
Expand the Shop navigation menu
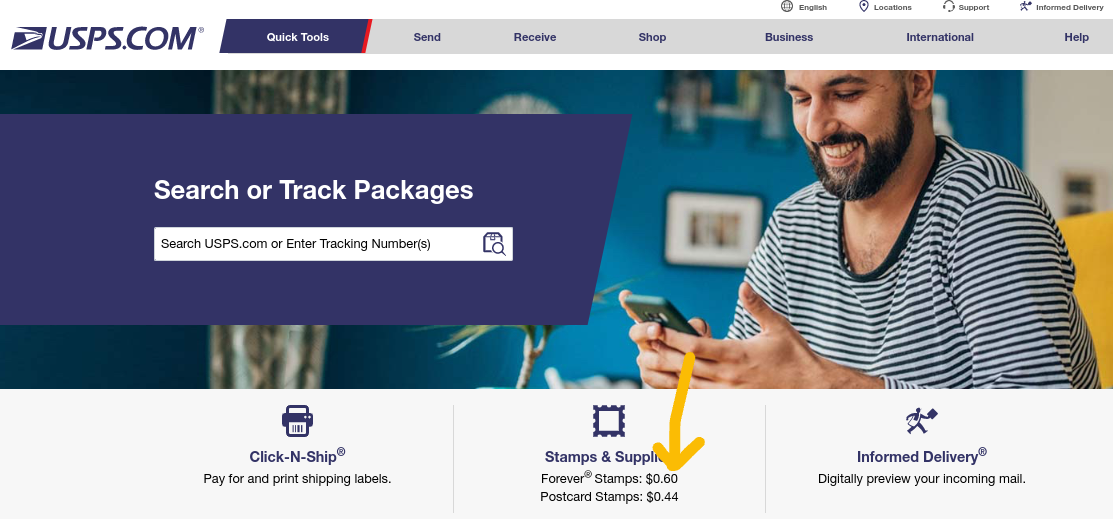point(652,37)
